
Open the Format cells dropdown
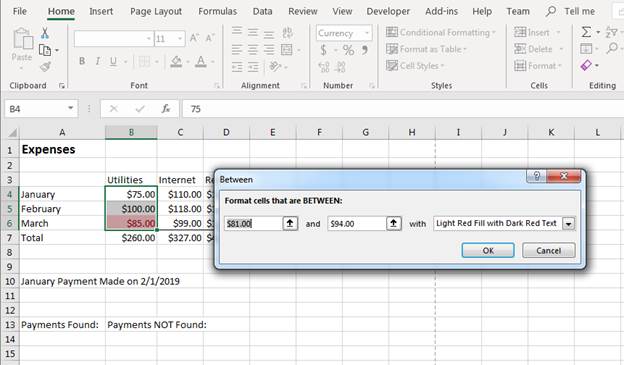click(x=538, y=66)
